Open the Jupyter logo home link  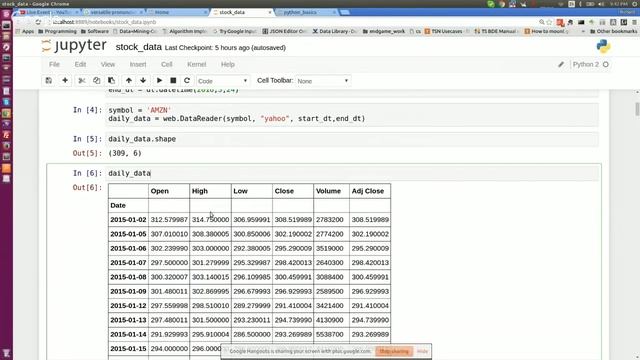[x=74, y=46]
